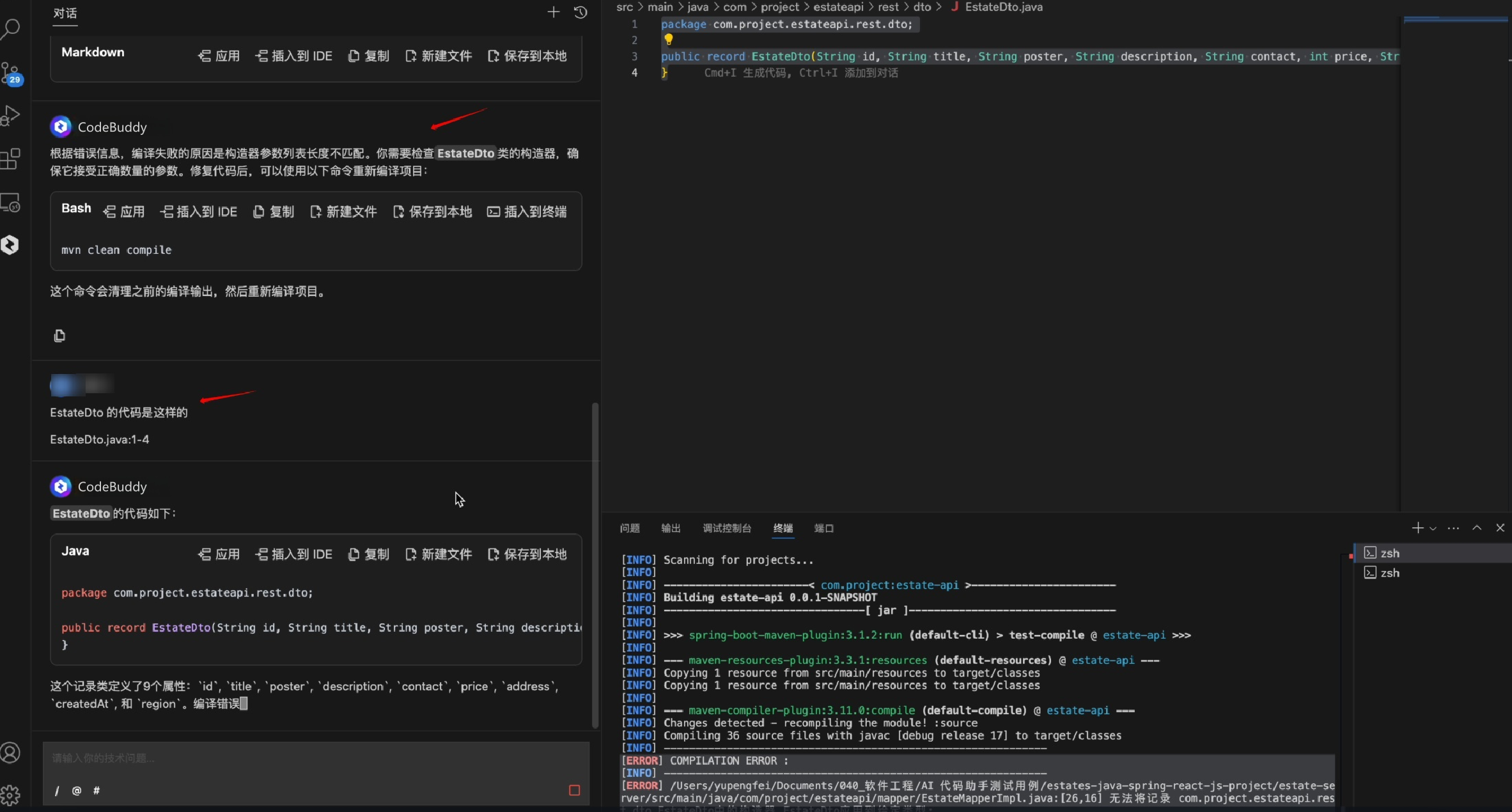Open source control with 29 badge
The width and height of the screenshot is (1512, 812).
pyautogui.click(x=11, y=73)
